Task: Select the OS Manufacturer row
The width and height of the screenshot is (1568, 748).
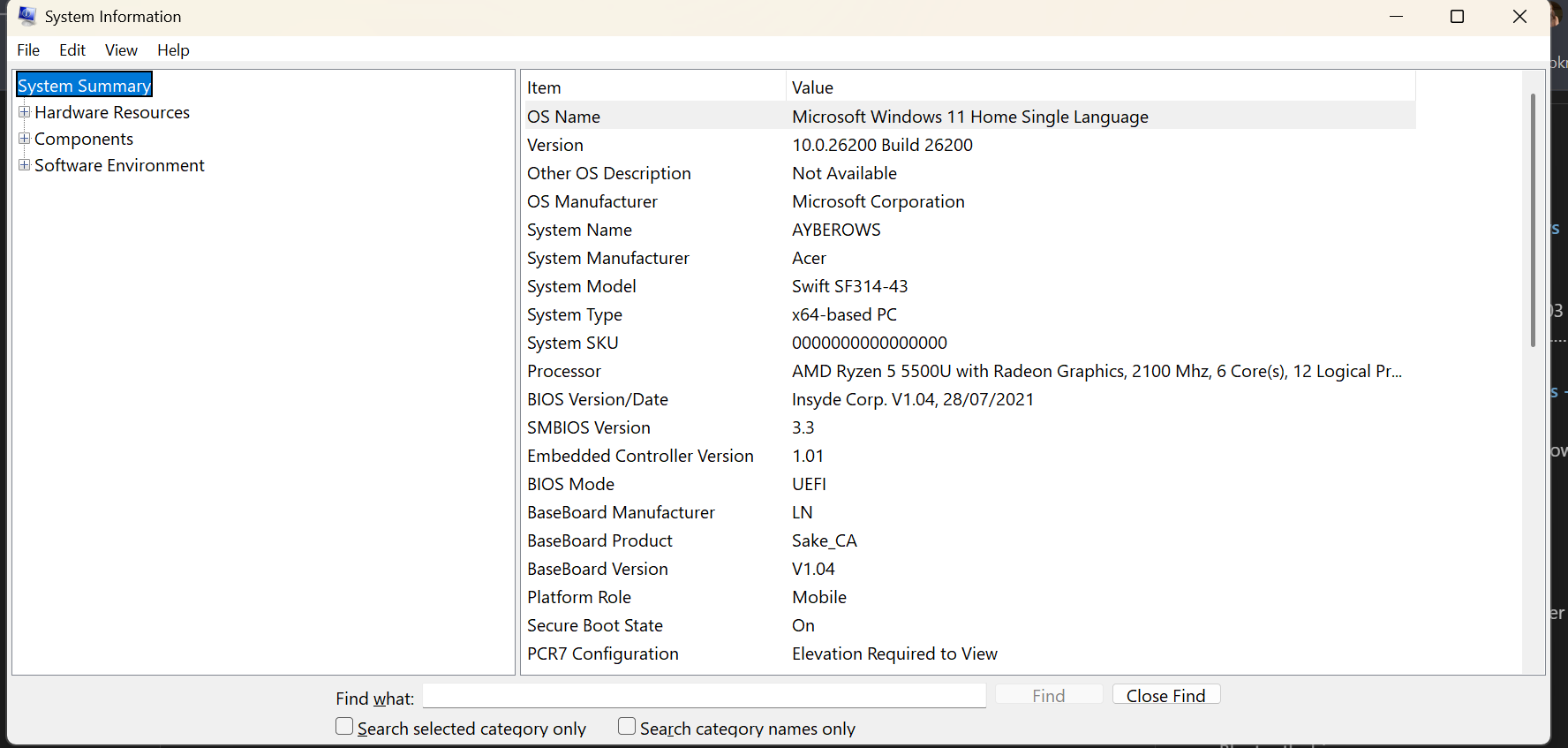Action: click(x=969, y=201)
